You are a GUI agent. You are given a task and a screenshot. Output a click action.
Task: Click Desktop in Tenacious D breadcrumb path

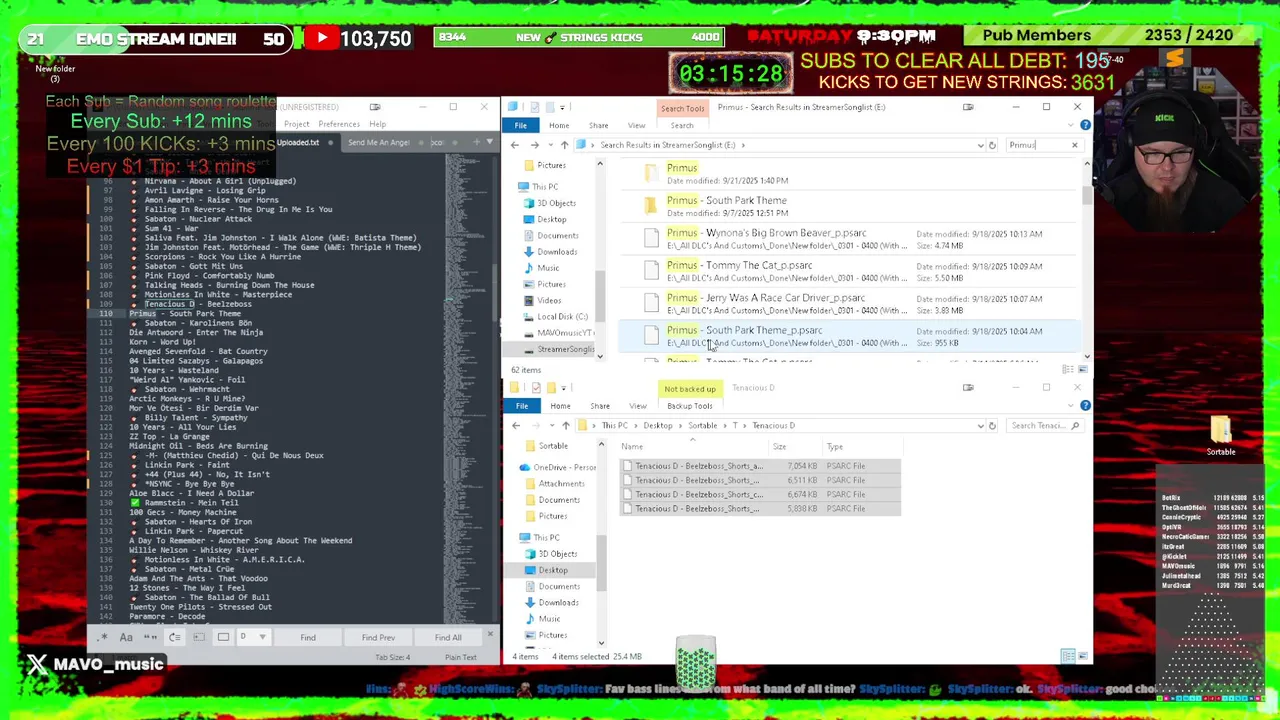[657, 426]
